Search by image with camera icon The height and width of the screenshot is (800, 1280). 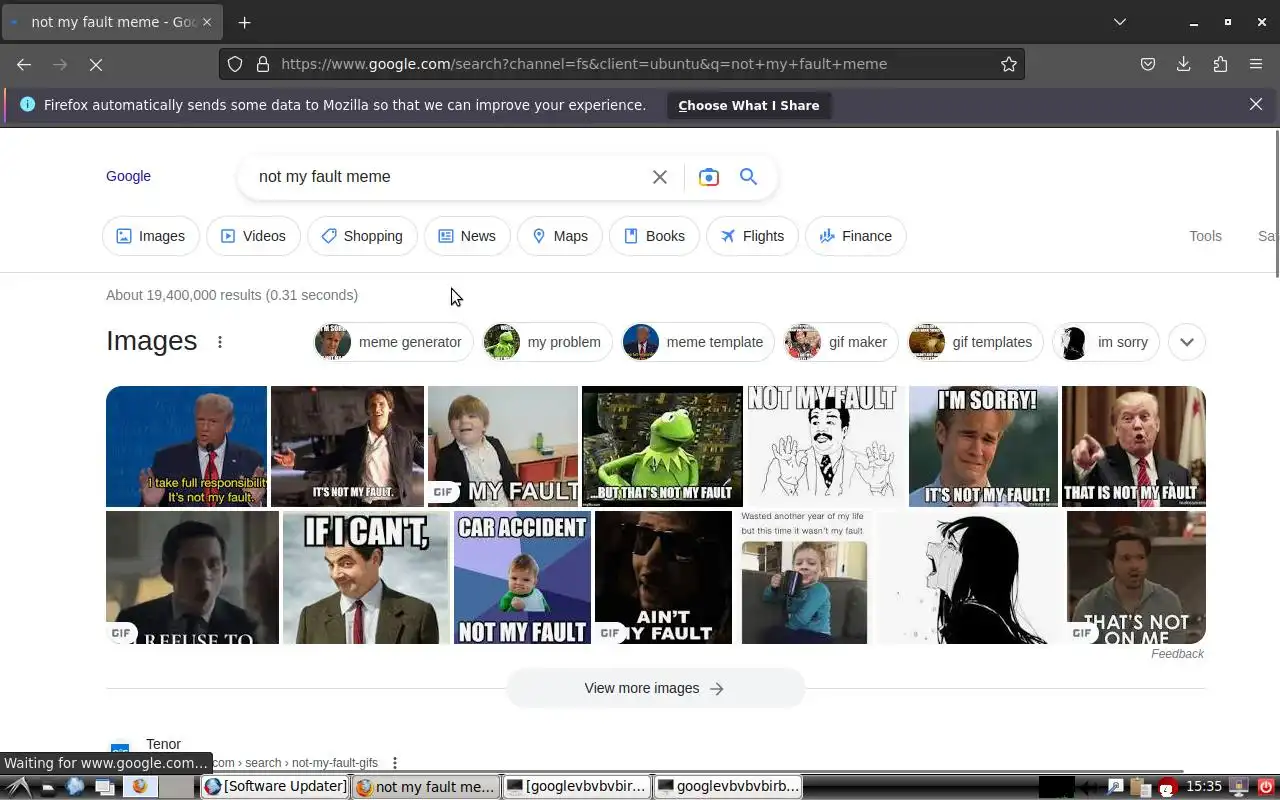(709, 177)
